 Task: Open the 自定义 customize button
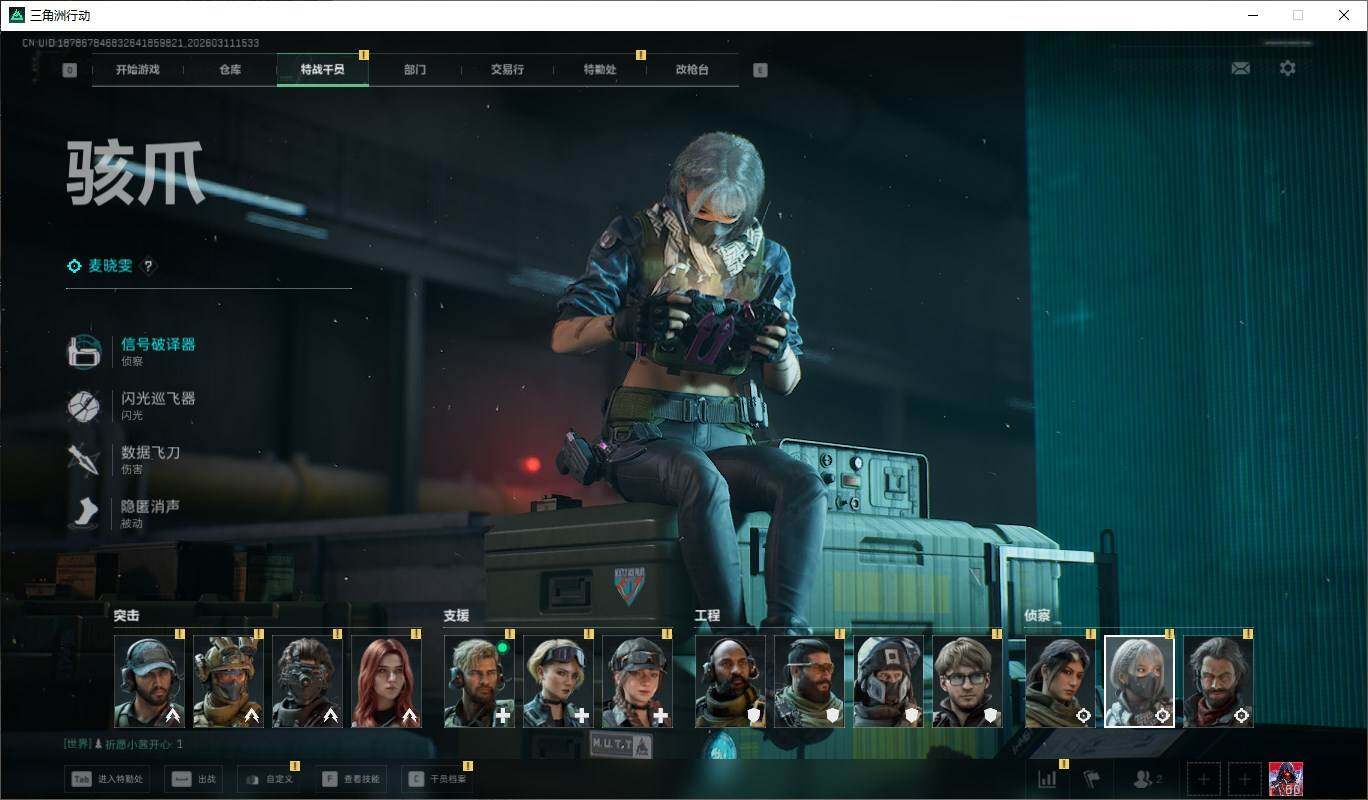[268, 779]
